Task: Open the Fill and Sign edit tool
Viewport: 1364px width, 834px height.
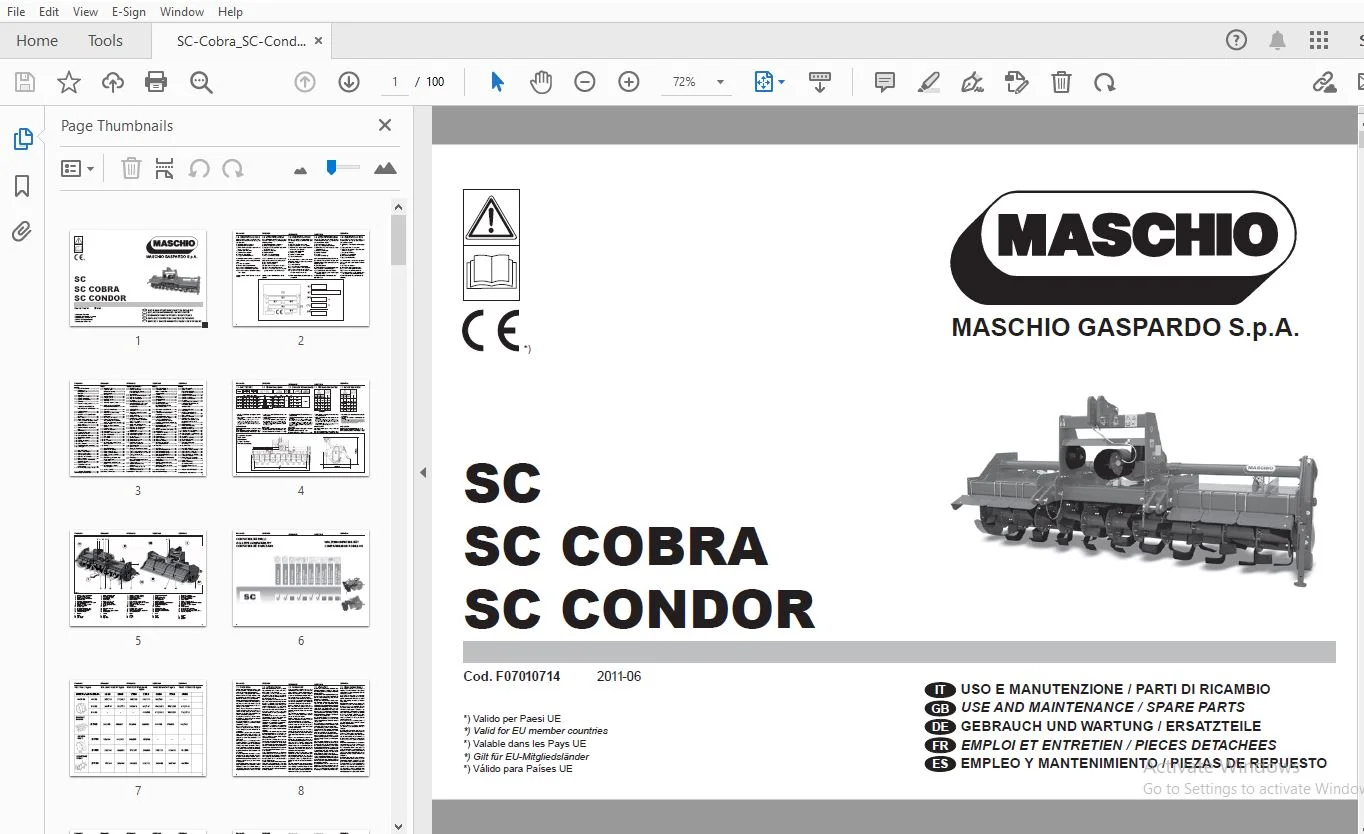Action: point(1017,82)
